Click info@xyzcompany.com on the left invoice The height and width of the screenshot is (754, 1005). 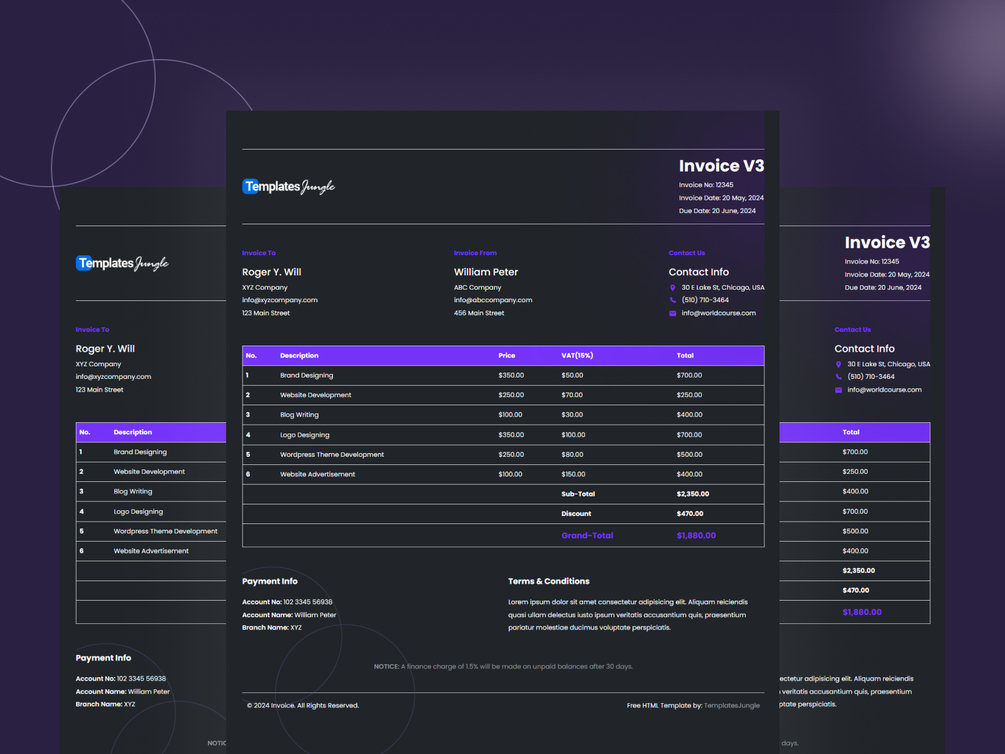click(x=113, y=377)
